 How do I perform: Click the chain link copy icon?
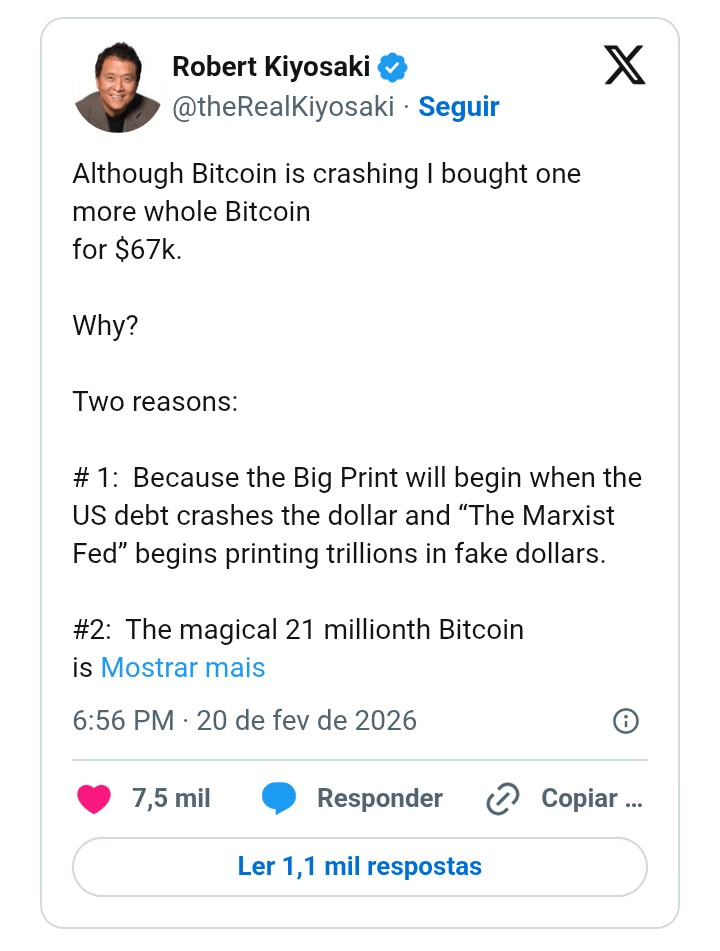pyautogui.click(x=502, y=798)
